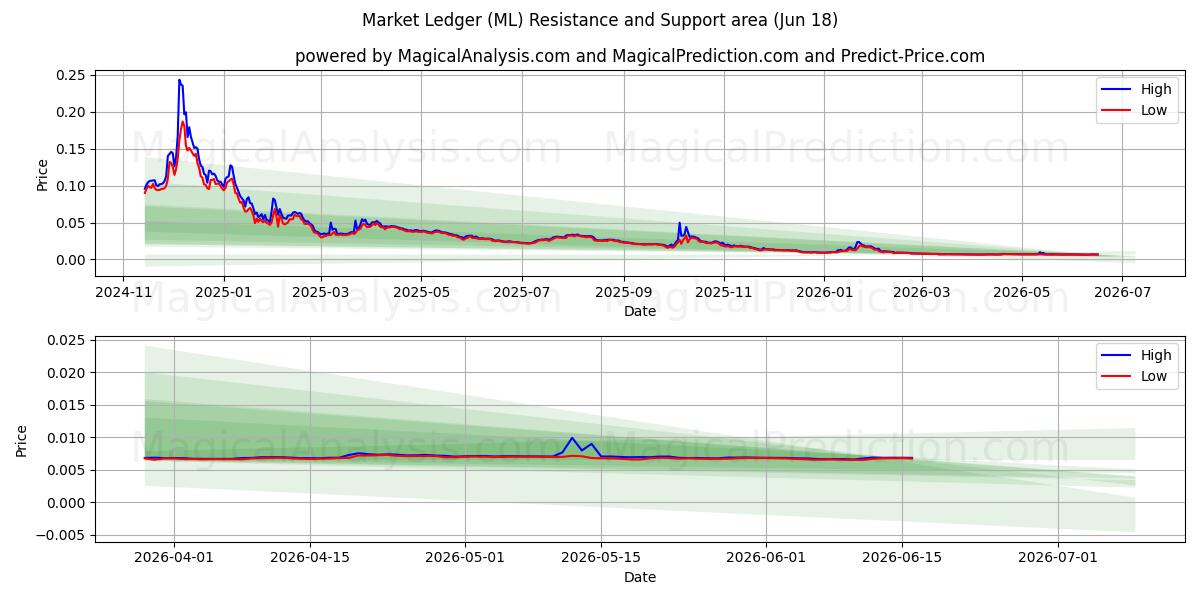Click 'Low' in the top chart legend
Screen dimensions: 1200x600
point(1154,110)
